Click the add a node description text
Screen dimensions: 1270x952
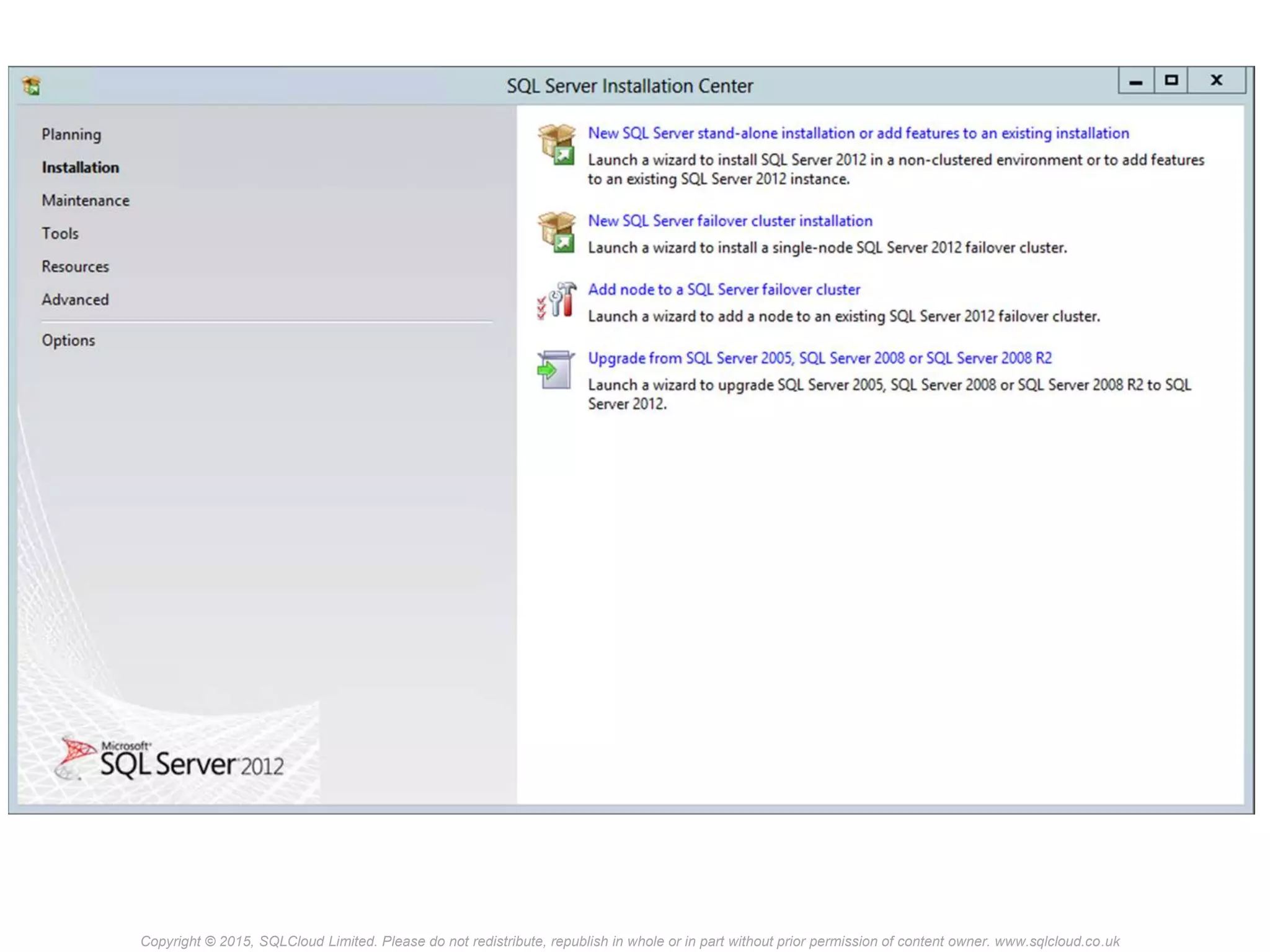844,317
